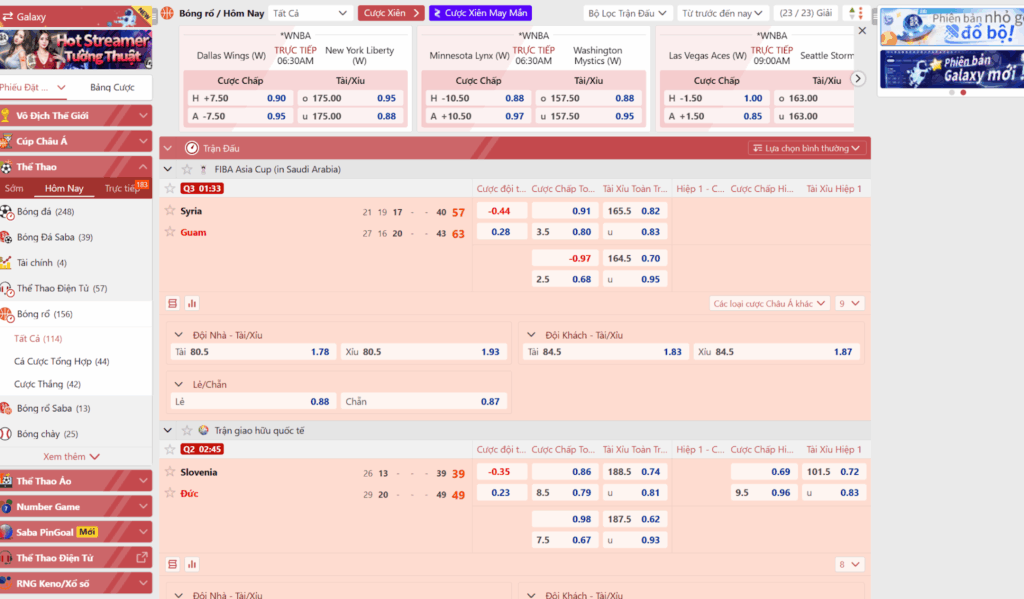Viewport: 1024px width, 599px height.
Task: Favorite the Slovenia team star
Action: click(170, 471)
